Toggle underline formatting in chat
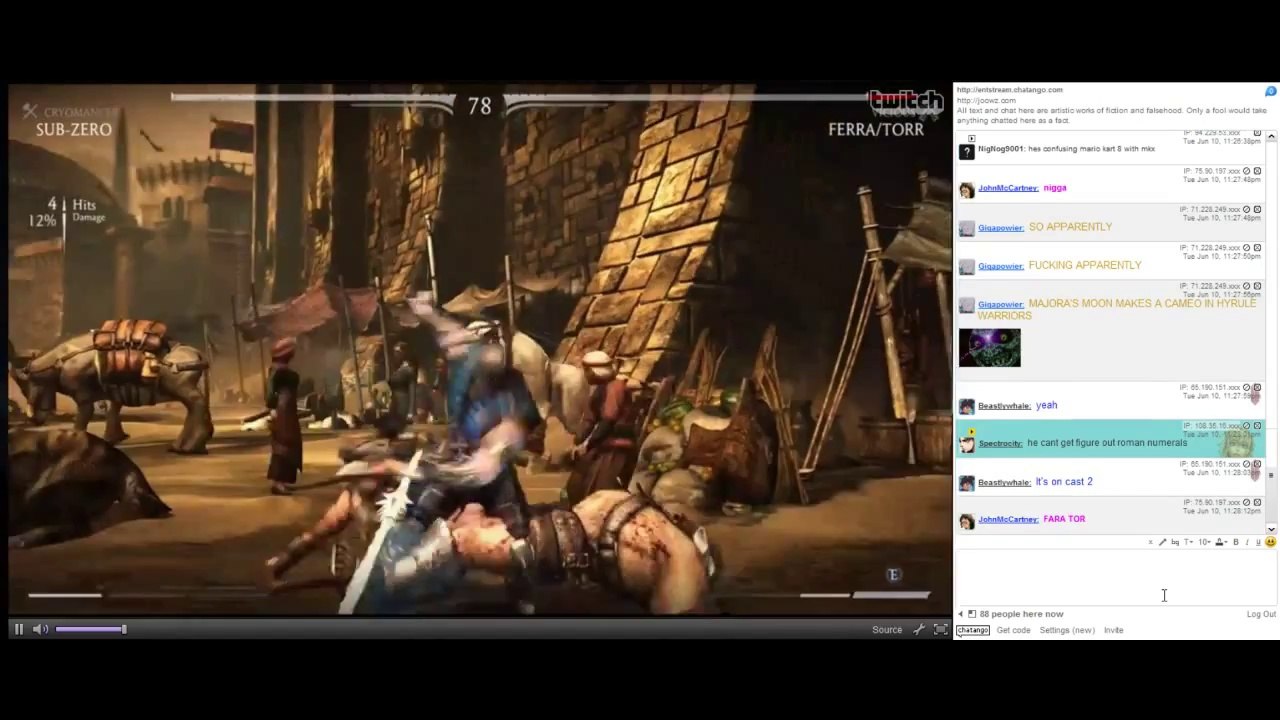 click(x=1258, y=542)
